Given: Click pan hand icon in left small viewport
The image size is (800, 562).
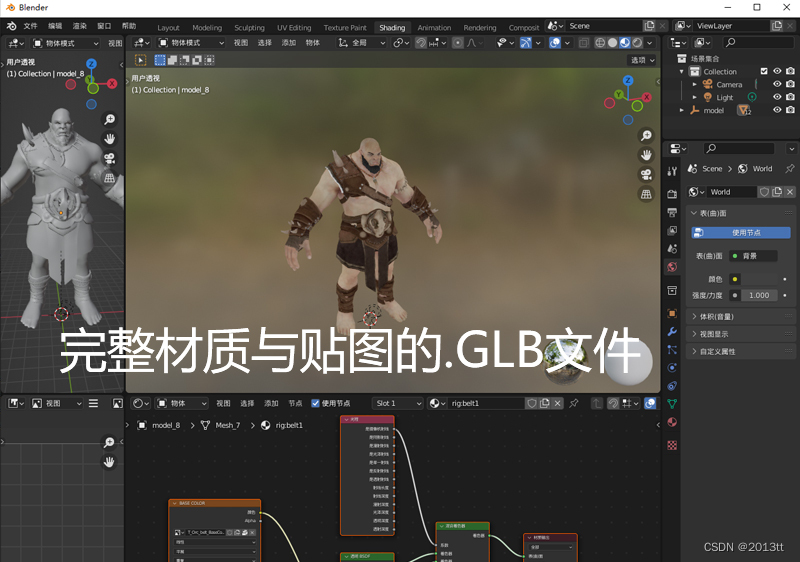Looking at the screenshot, I should tap(109, 139).
